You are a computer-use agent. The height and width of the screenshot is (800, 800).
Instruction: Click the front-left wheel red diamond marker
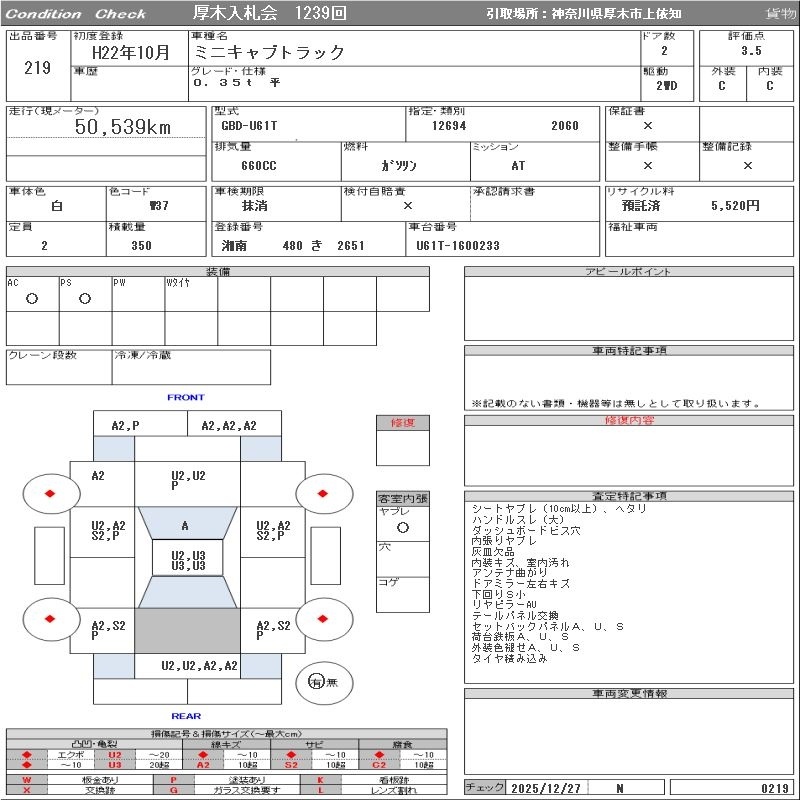point(50,493)
